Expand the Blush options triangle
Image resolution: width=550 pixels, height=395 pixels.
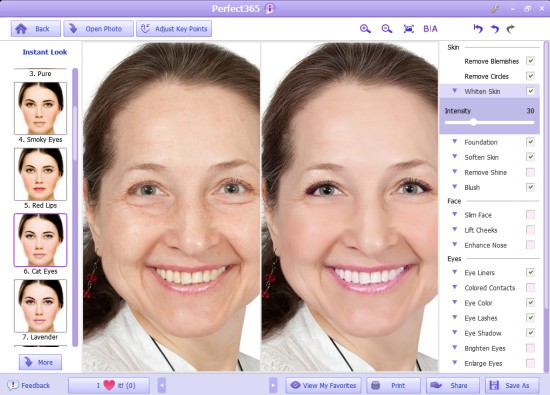[x=455, y=187]
